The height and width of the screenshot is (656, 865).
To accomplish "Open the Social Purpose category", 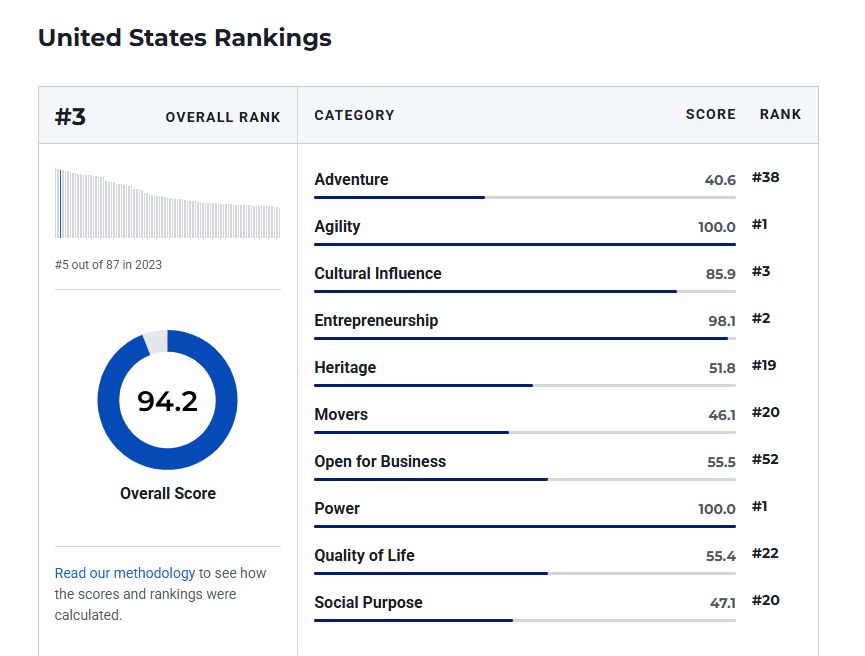I will point(368,603).
